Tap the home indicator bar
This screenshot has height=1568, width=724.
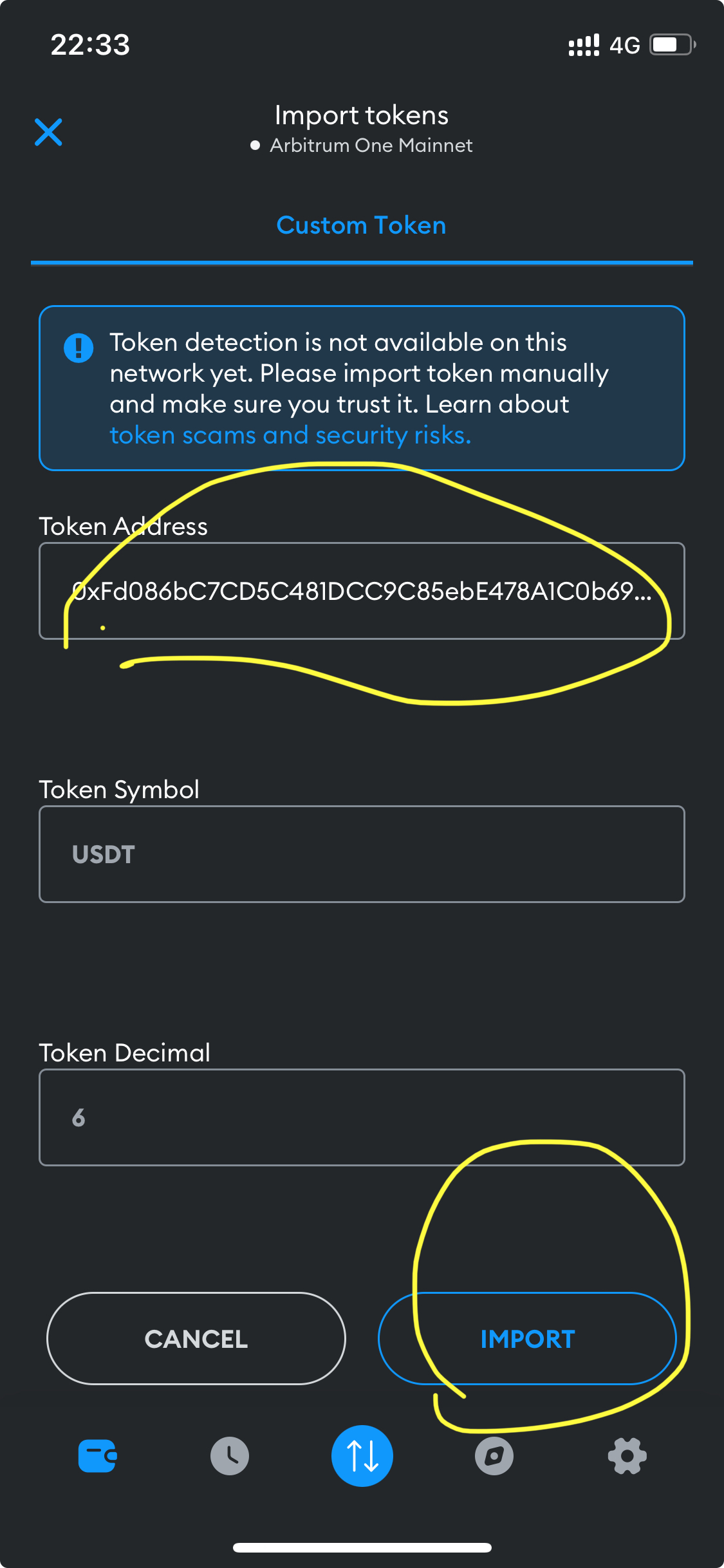[x=362, y=1547]
